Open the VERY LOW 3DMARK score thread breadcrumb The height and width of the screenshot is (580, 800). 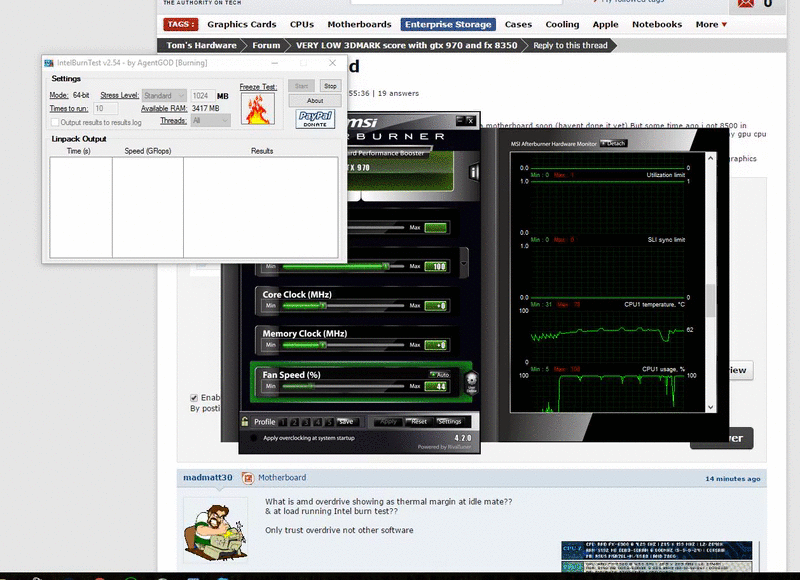coord(407,45)
